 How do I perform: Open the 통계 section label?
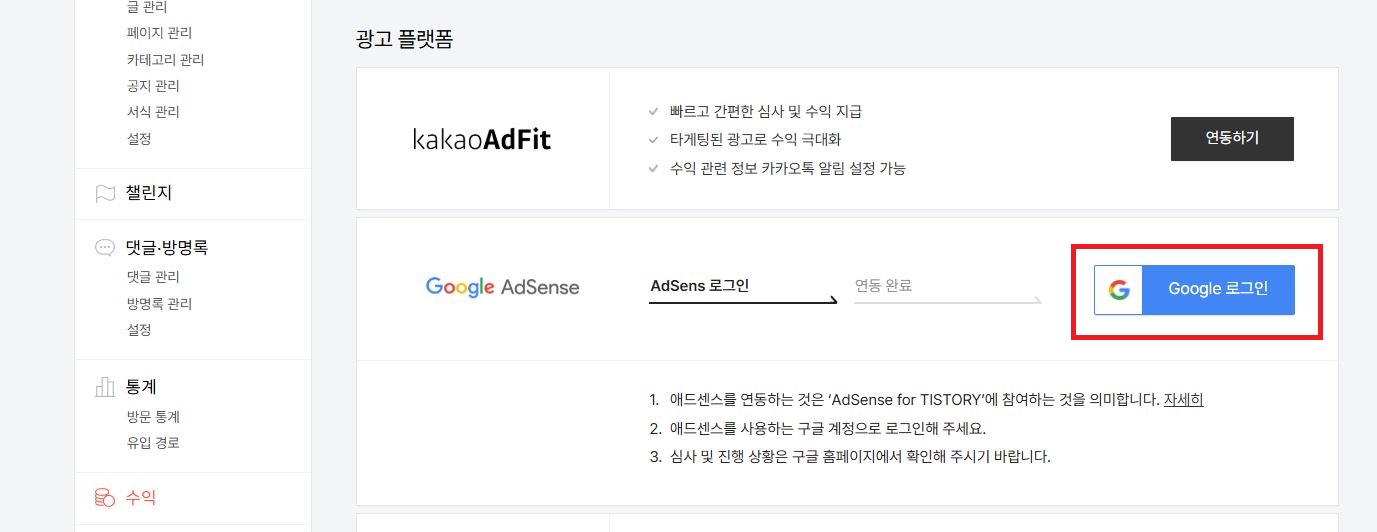point(141,387)
